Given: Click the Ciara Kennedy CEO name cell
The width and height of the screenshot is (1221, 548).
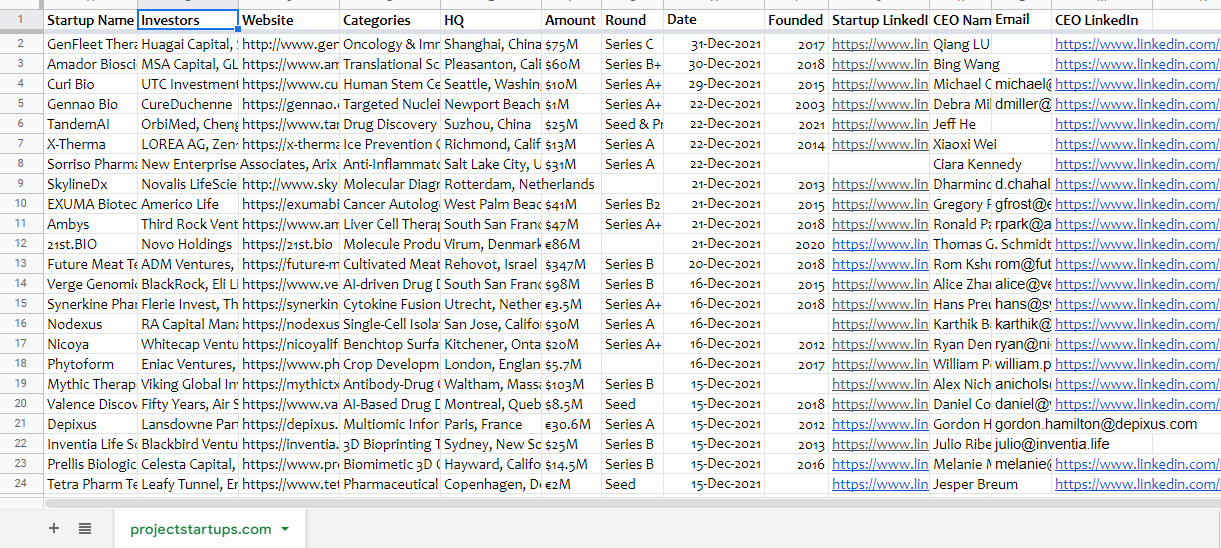Looking at the screenshot, I should point(961,164).
